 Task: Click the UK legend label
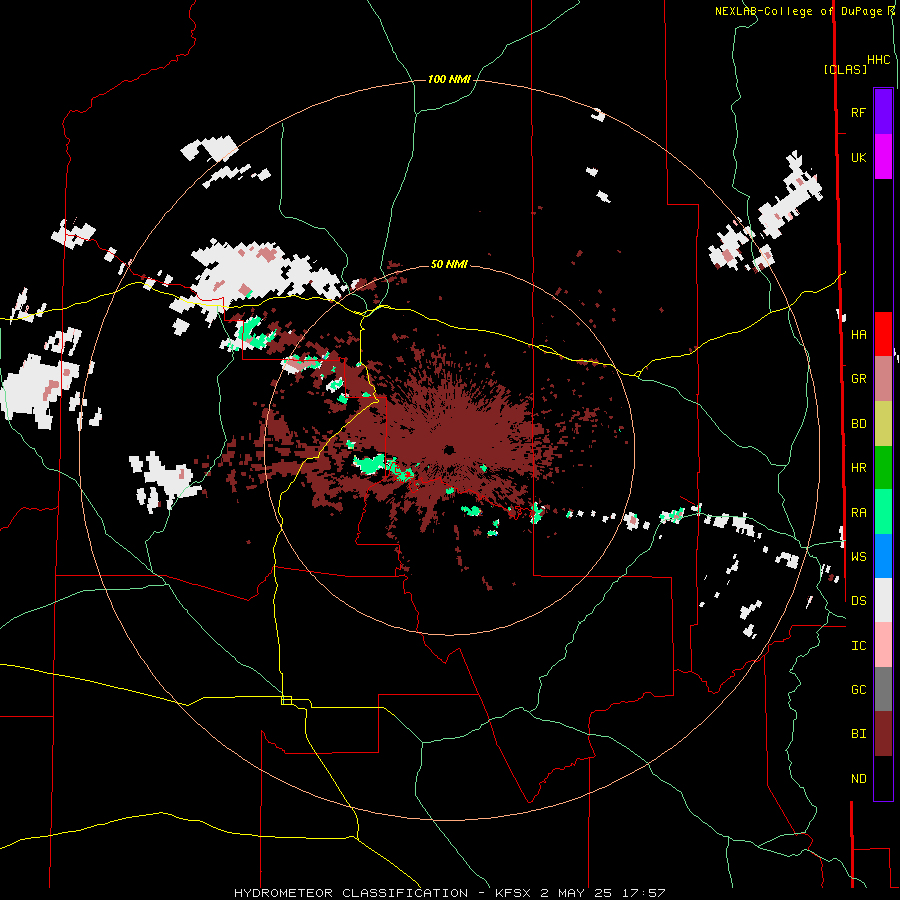click(x=858, y=157)
